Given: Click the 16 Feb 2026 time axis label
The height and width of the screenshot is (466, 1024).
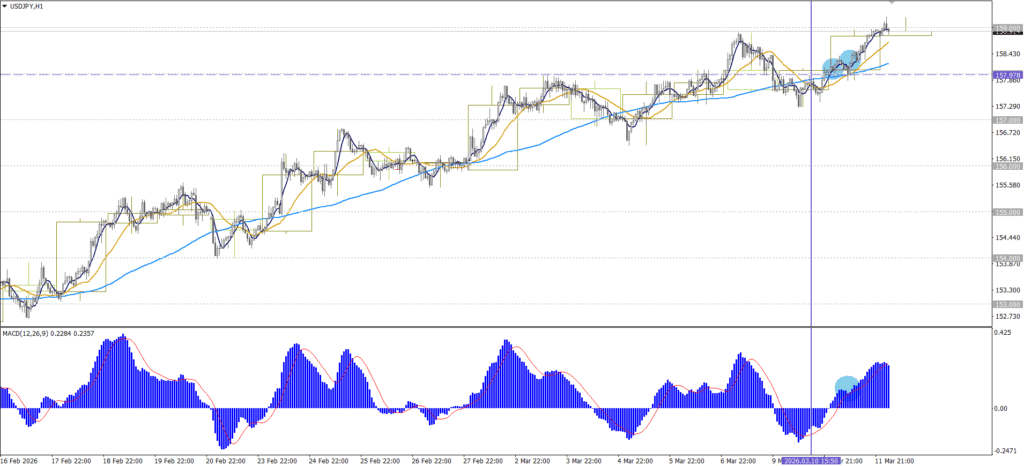Looking at the screenshot, I should pos(22,459).
